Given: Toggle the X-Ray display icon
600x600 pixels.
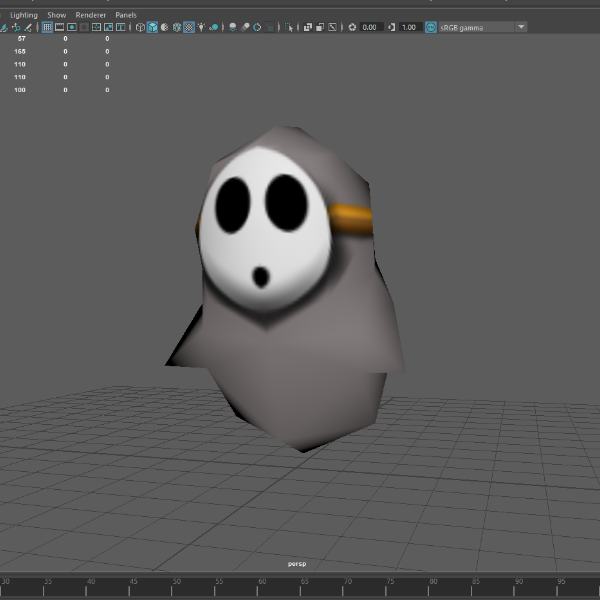Looking at the screenshot, I should (308, 27).
